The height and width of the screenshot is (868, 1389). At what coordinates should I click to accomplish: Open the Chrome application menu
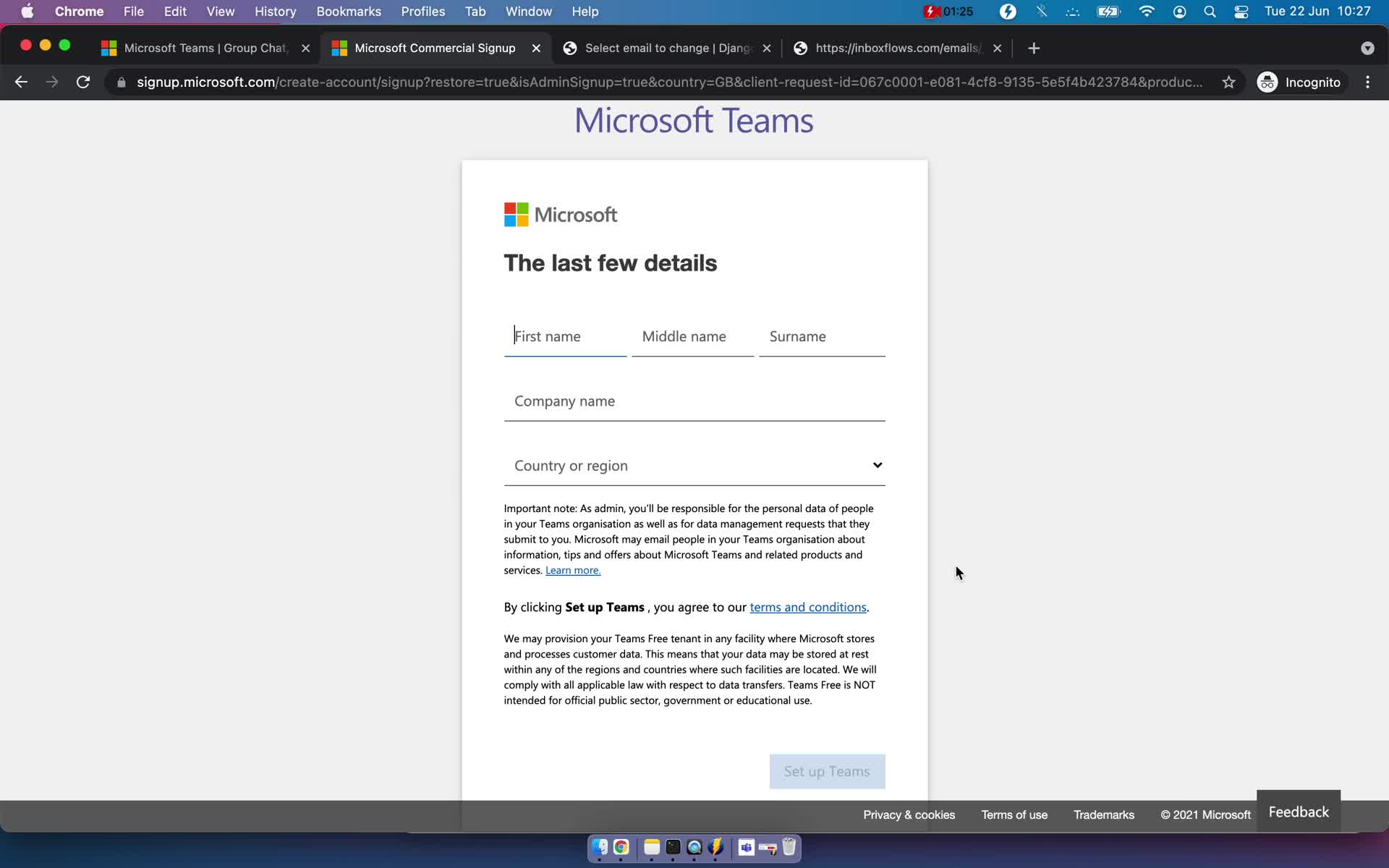coord(79,12)
